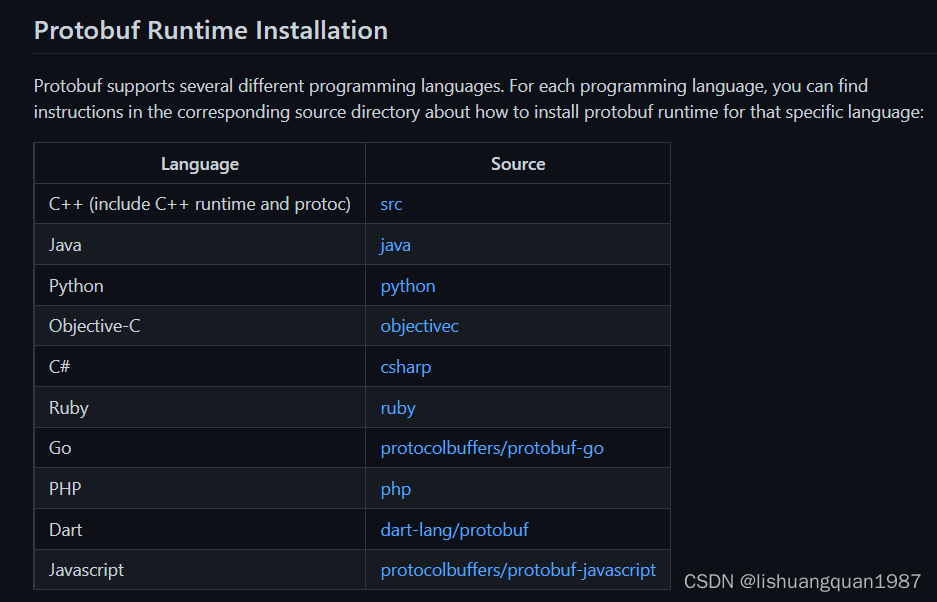Screen dimensions: 937x602
Task: Click the Javascript language cell
Action: click(x=86, y=570)
